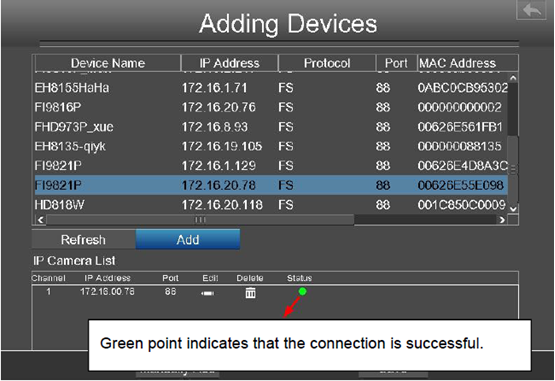Click the device list scroll up arrow

click(513, 78)
